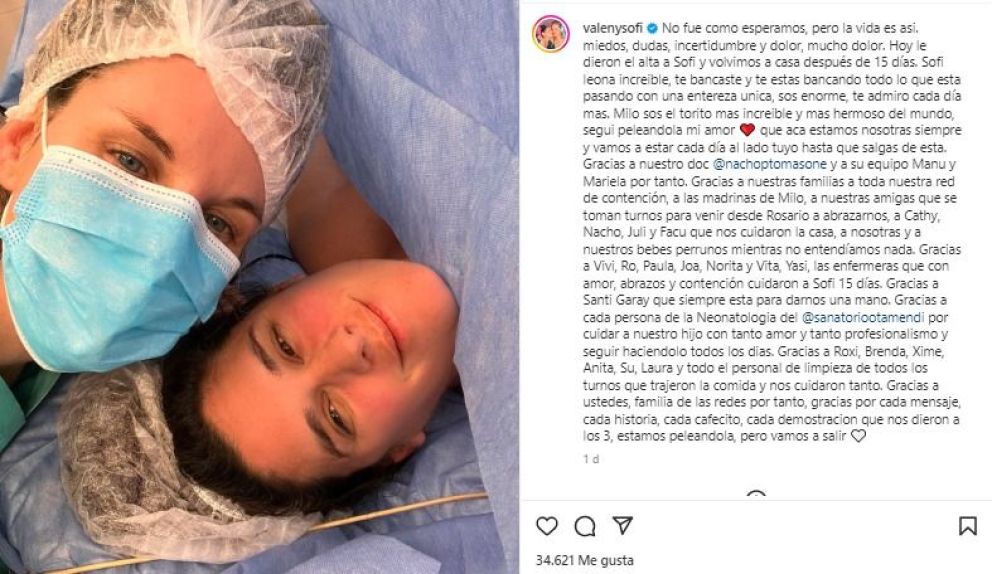Open the @nachoptomasone mention
This screenshot has width=992, height=574.
pos(769,164)
